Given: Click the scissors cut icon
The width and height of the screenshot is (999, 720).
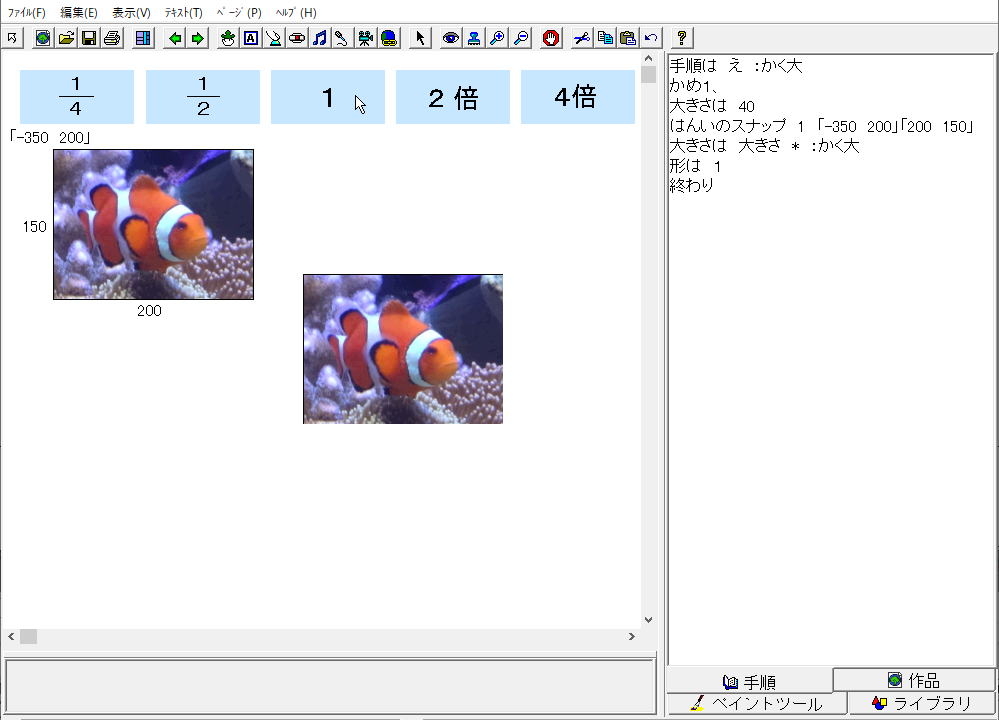Looking at the screenshot, I should click(581, 38).
